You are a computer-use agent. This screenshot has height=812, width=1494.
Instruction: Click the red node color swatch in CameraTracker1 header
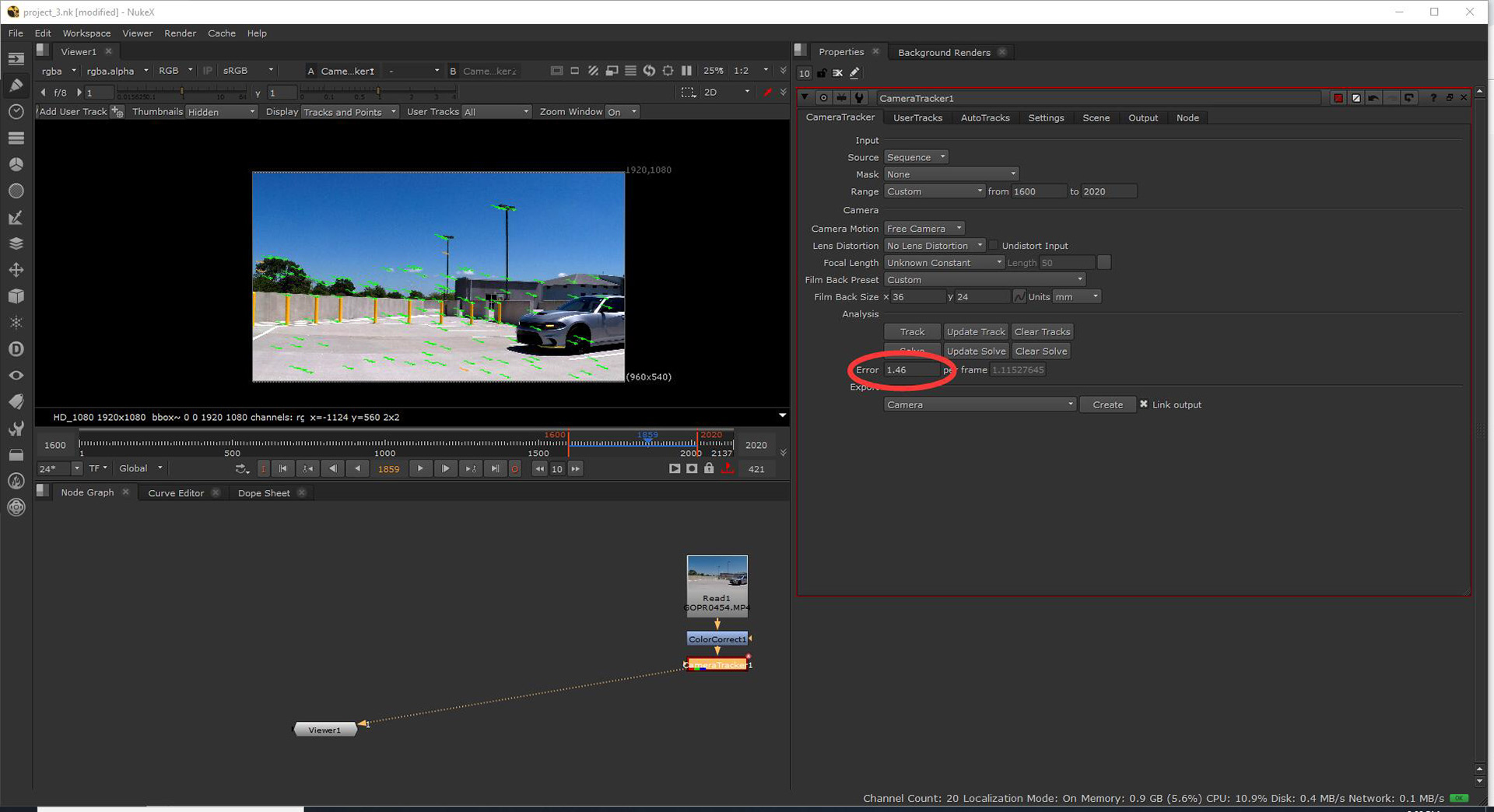[1338, 98]
